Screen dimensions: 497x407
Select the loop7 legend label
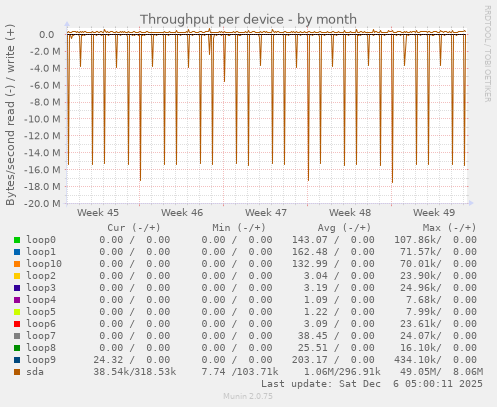[x=41, y=336]
